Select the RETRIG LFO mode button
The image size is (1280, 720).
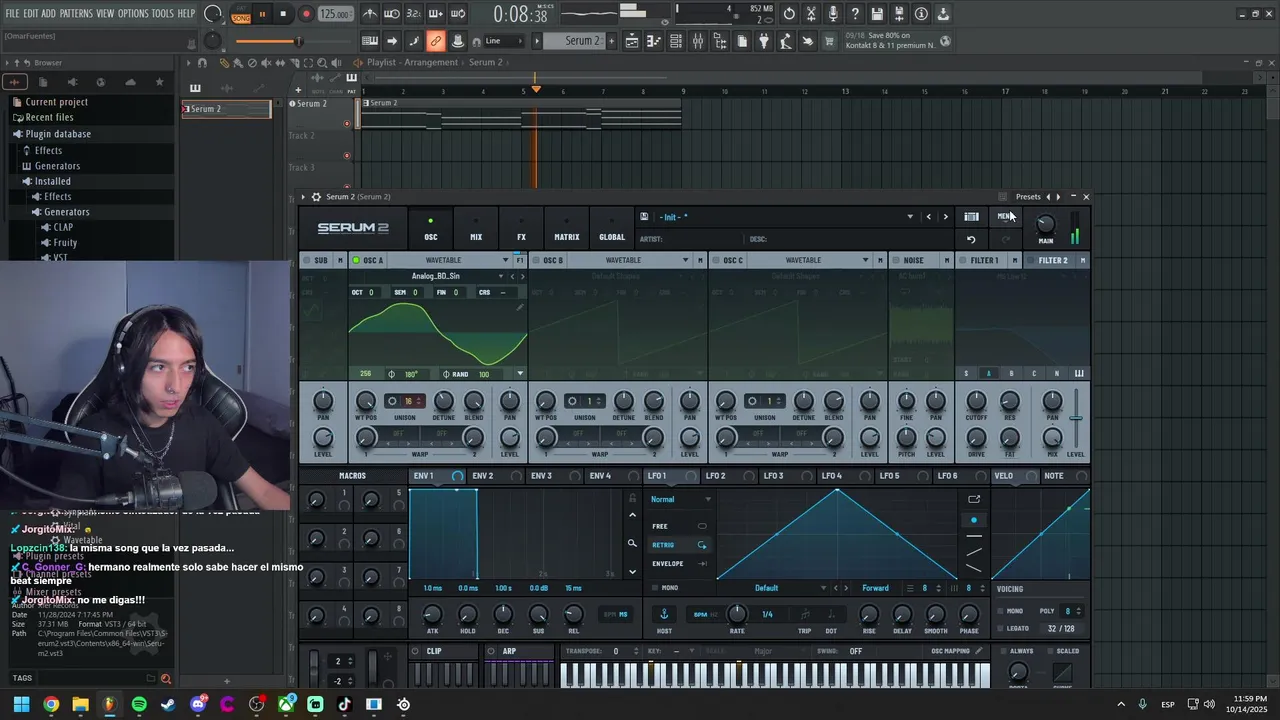pyautogui.click(x=679, y=545)
